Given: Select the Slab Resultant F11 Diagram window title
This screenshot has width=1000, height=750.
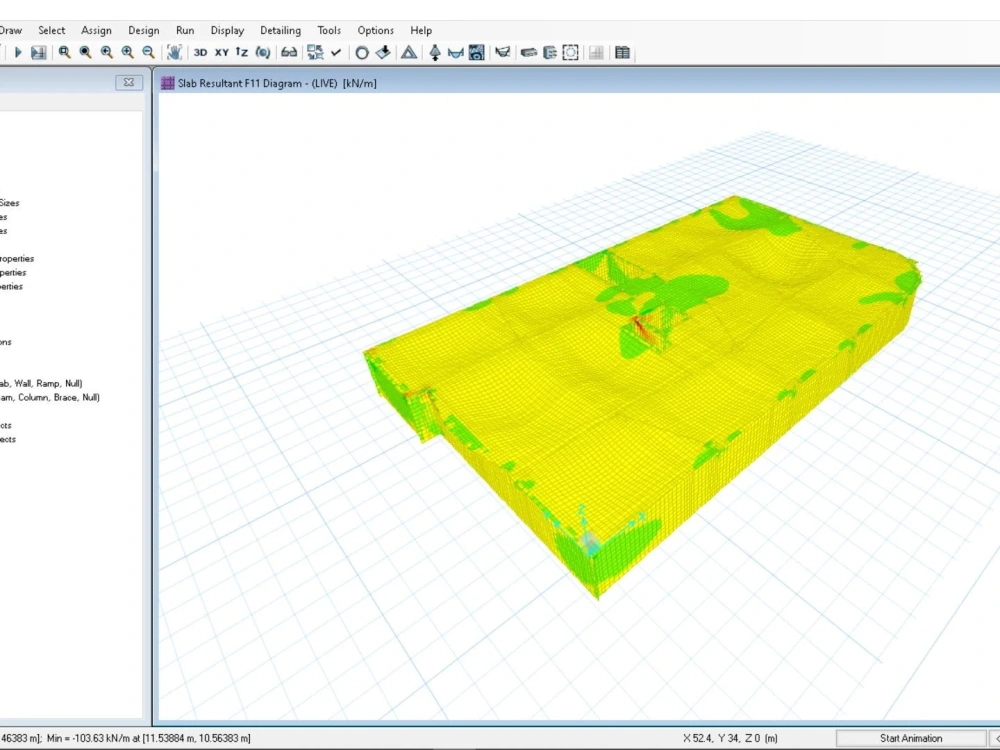Looking at the screenshot, I should click(x=277, y=83).
